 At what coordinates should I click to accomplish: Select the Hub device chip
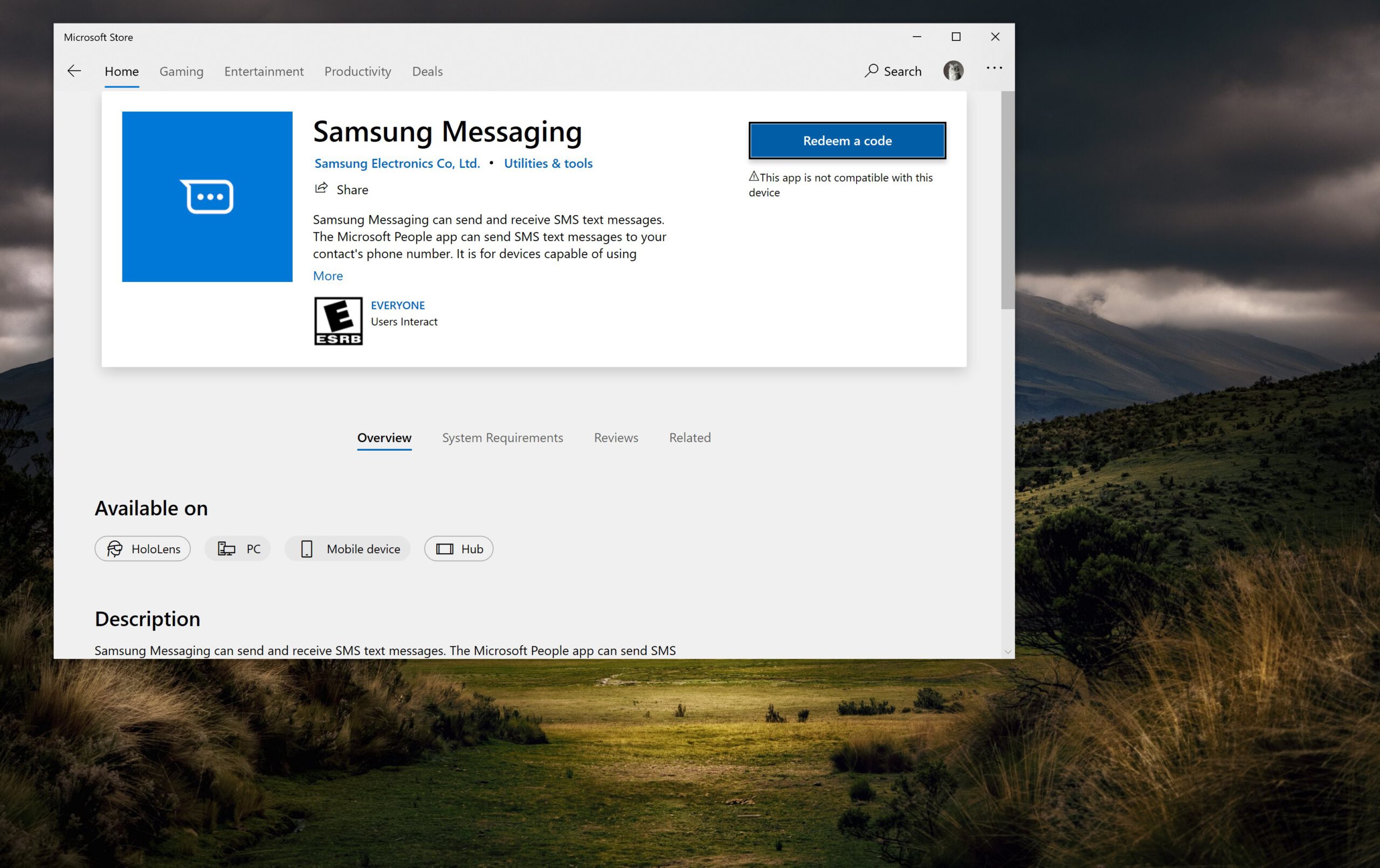[x=458, y=549]
